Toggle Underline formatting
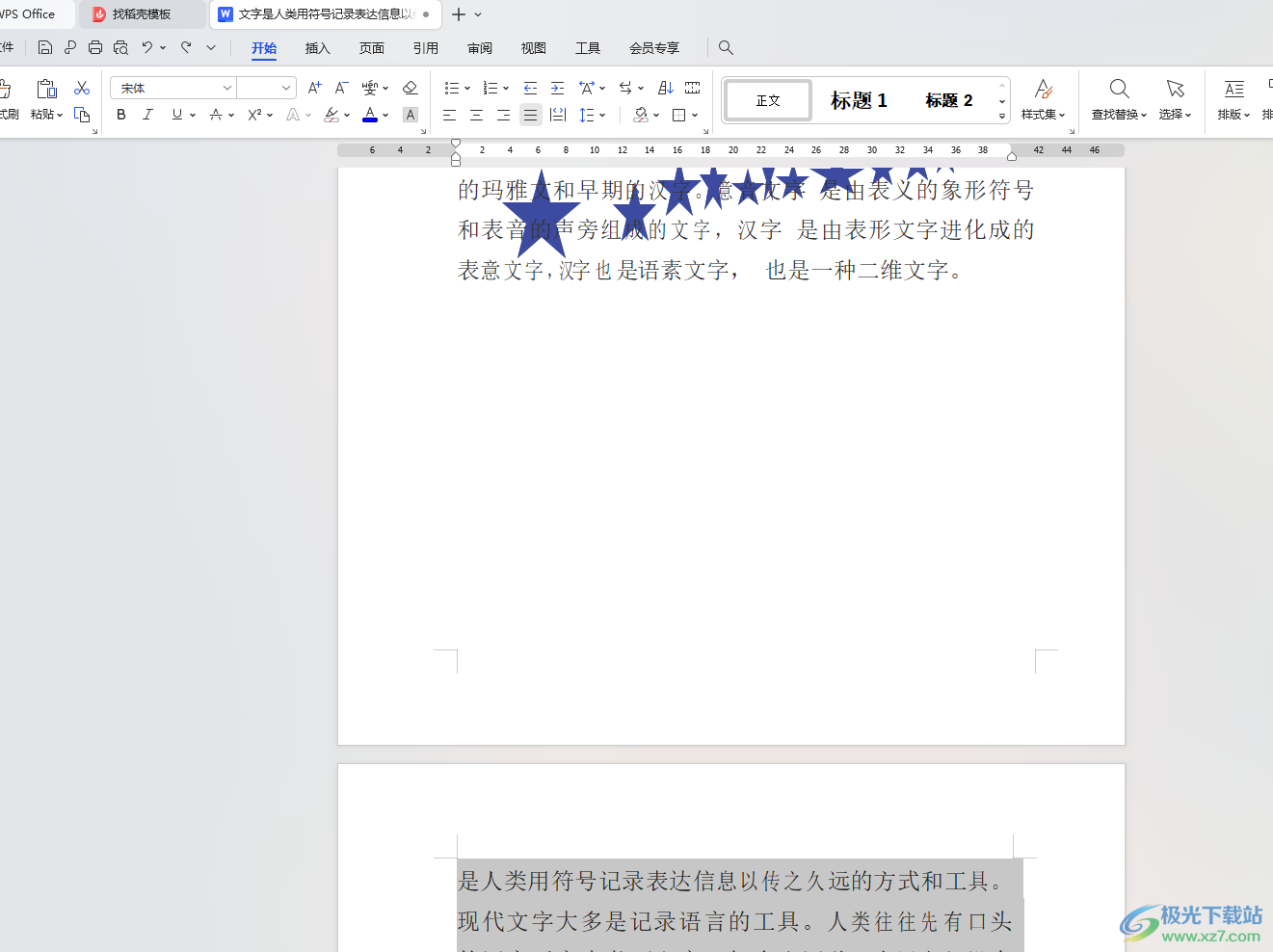Image resolution: width=1273 pixels, height=952 pixels. click(176, 115)
